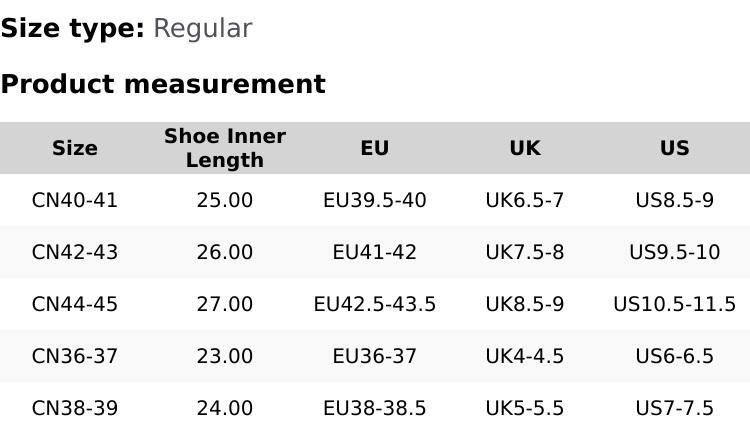The width and height of the screenshot is (750, 434).
Task: Choose the CN44-45 size cell
Action: (x=75, y=304)
